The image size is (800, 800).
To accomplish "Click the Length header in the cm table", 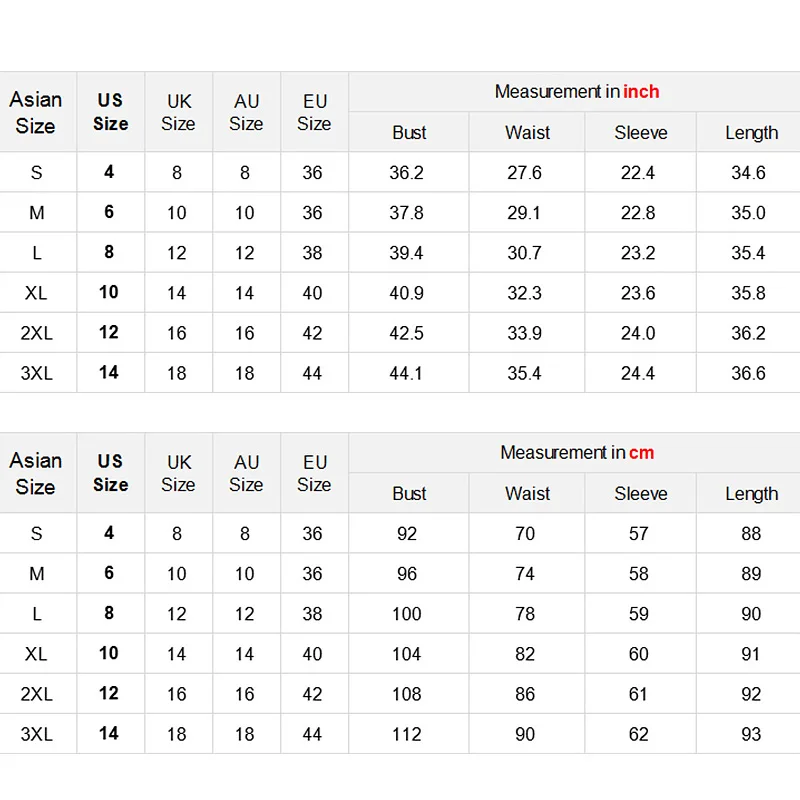I will coord(751,494).
